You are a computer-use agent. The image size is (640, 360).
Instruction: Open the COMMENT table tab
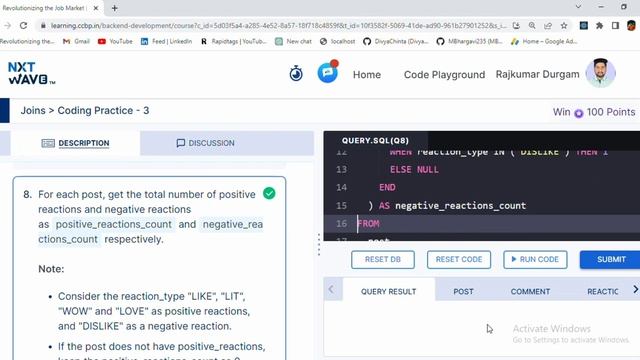coord(530,291)
